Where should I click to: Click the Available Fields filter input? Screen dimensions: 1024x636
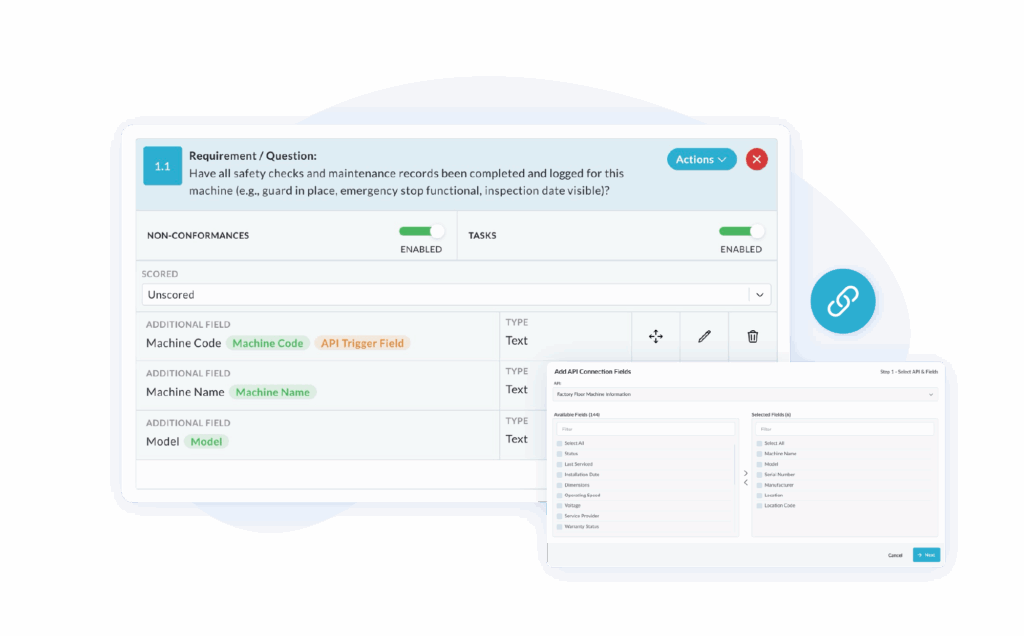click(x=645, y=429)
